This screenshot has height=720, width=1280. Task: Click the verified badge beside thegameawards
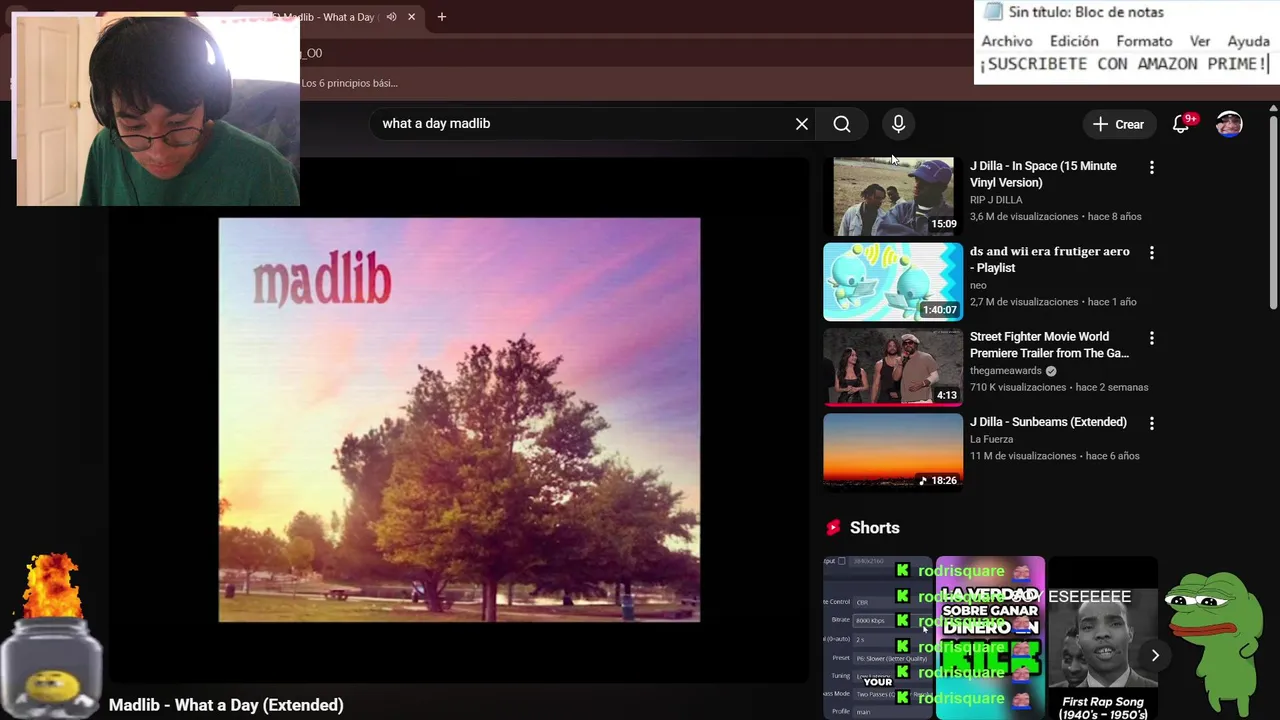(1051, 371)
